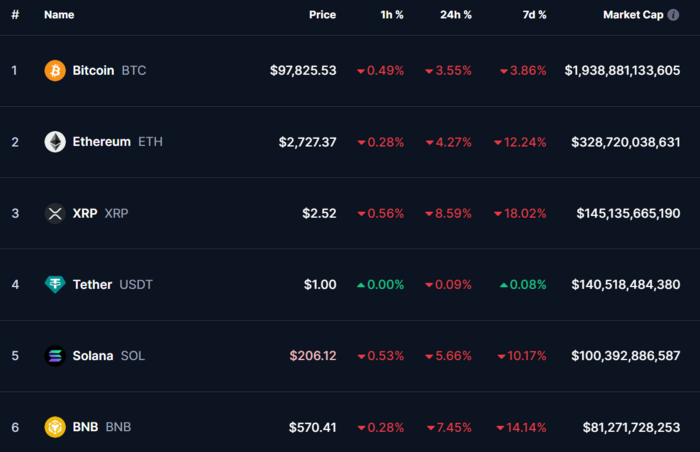
Task: Sort by the 1h % column header
Action: (x=391, y=15)
